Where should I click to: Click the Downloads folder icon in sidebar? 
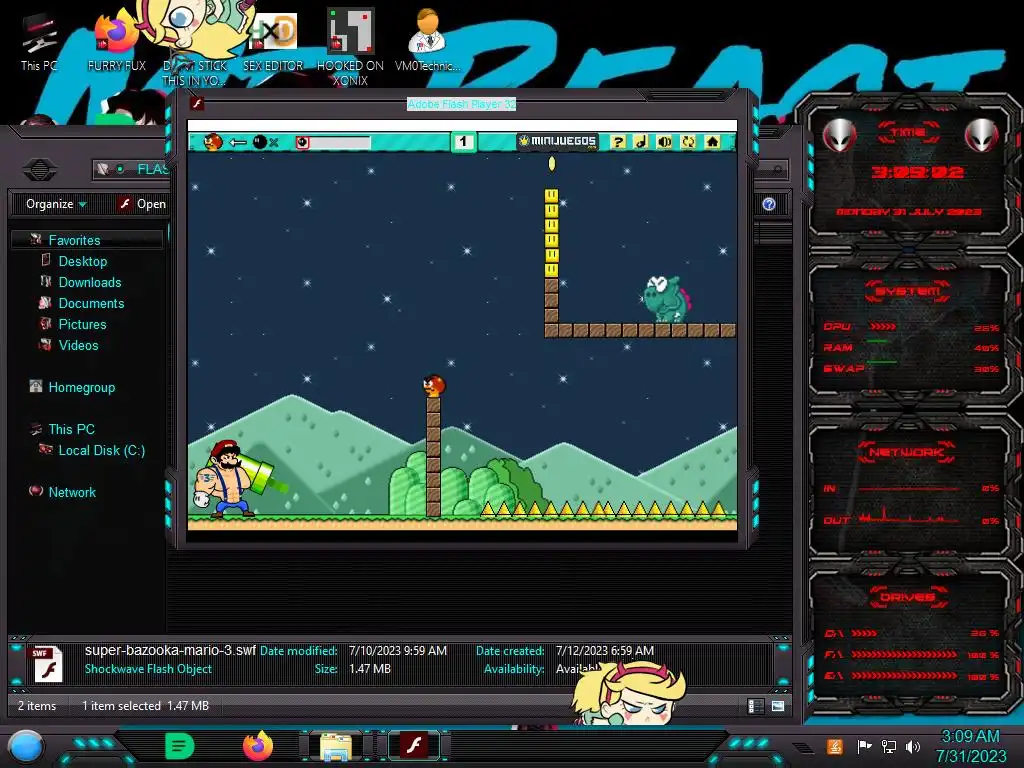coord(46,281)
